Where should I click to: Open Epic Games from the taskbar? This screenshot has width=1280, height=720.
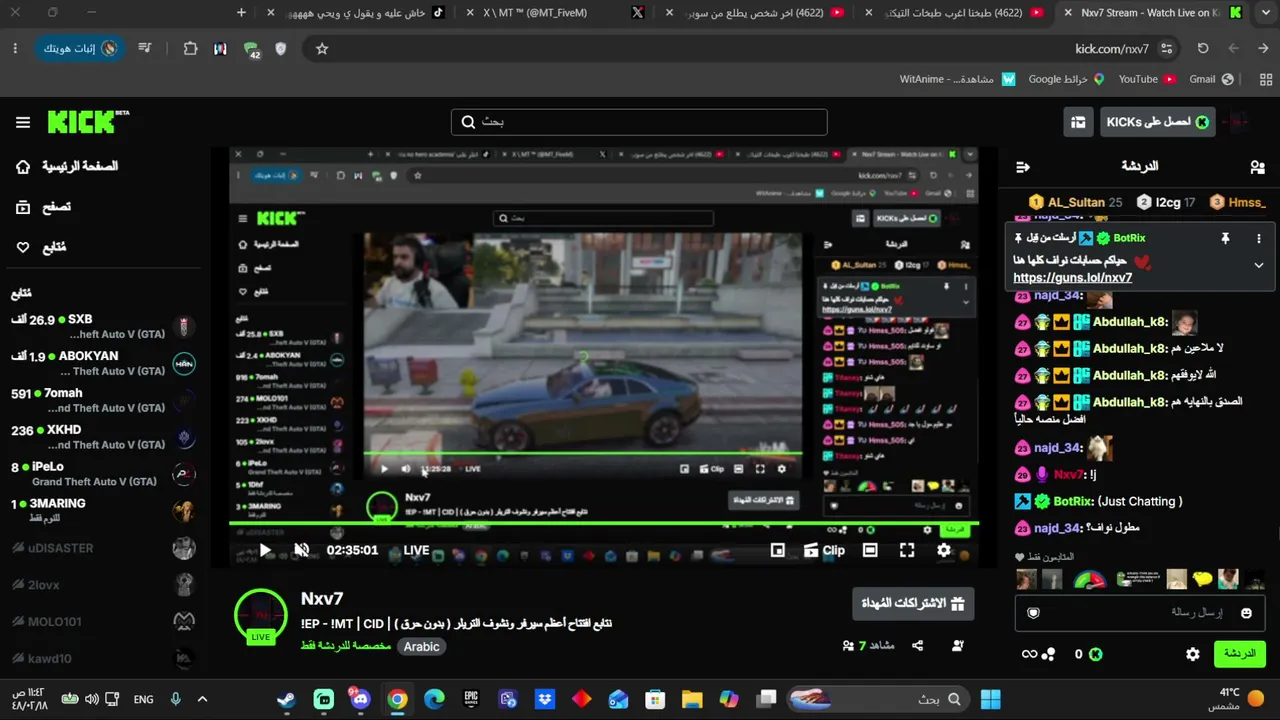point(471,699)
